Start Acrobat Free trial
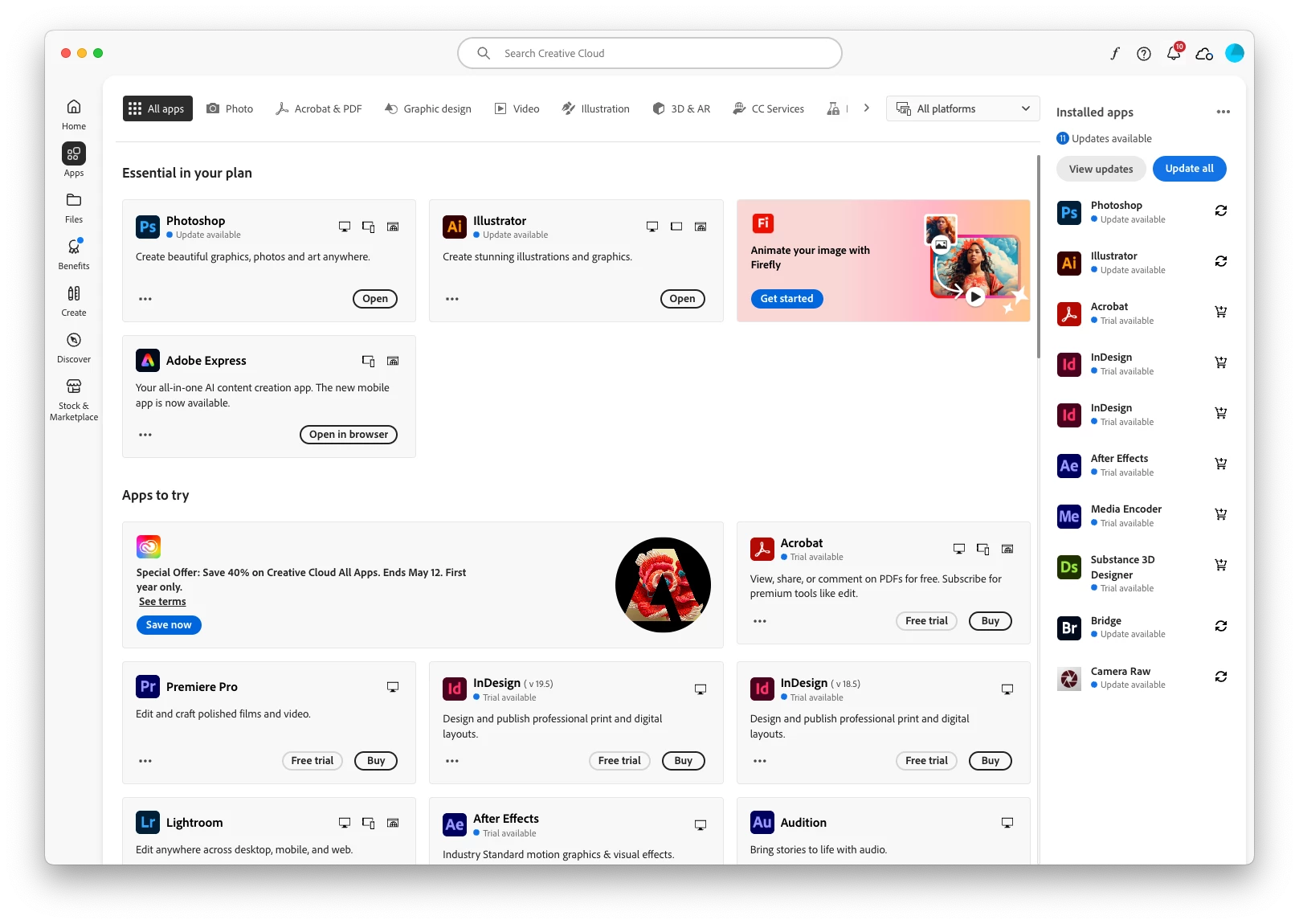This screenshot has width=1299, height=924. (x=926, y=621)
